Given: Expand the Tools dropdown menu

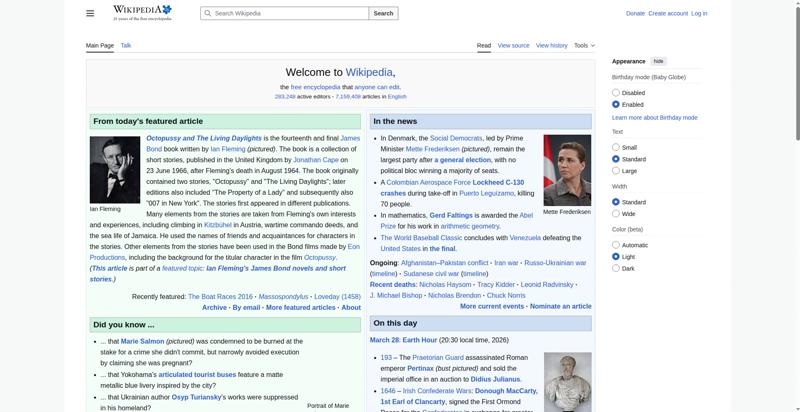Looking at the screenshot, I should tap(585, 45).
